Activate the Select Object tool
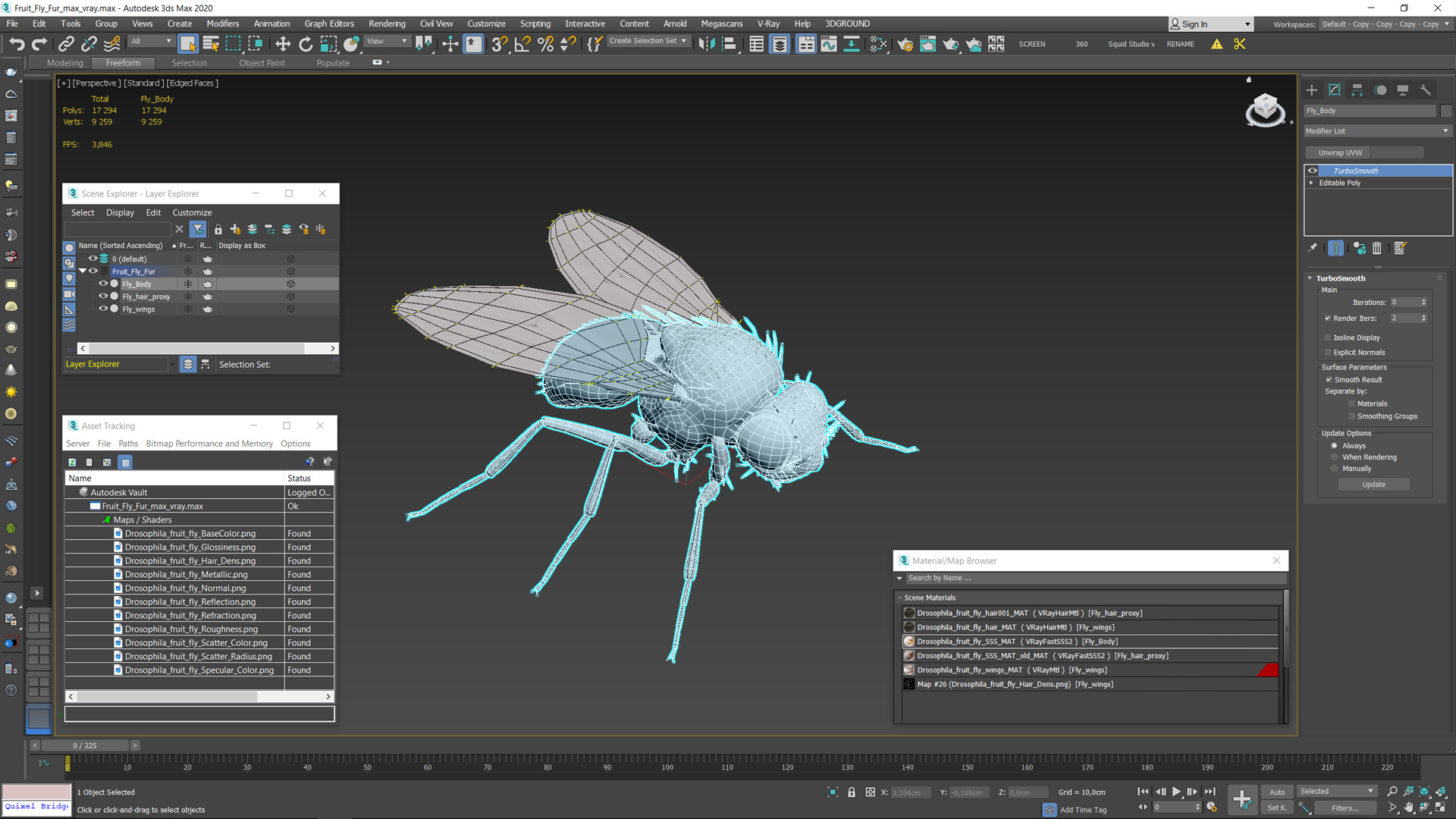 [x=188, y=44]
